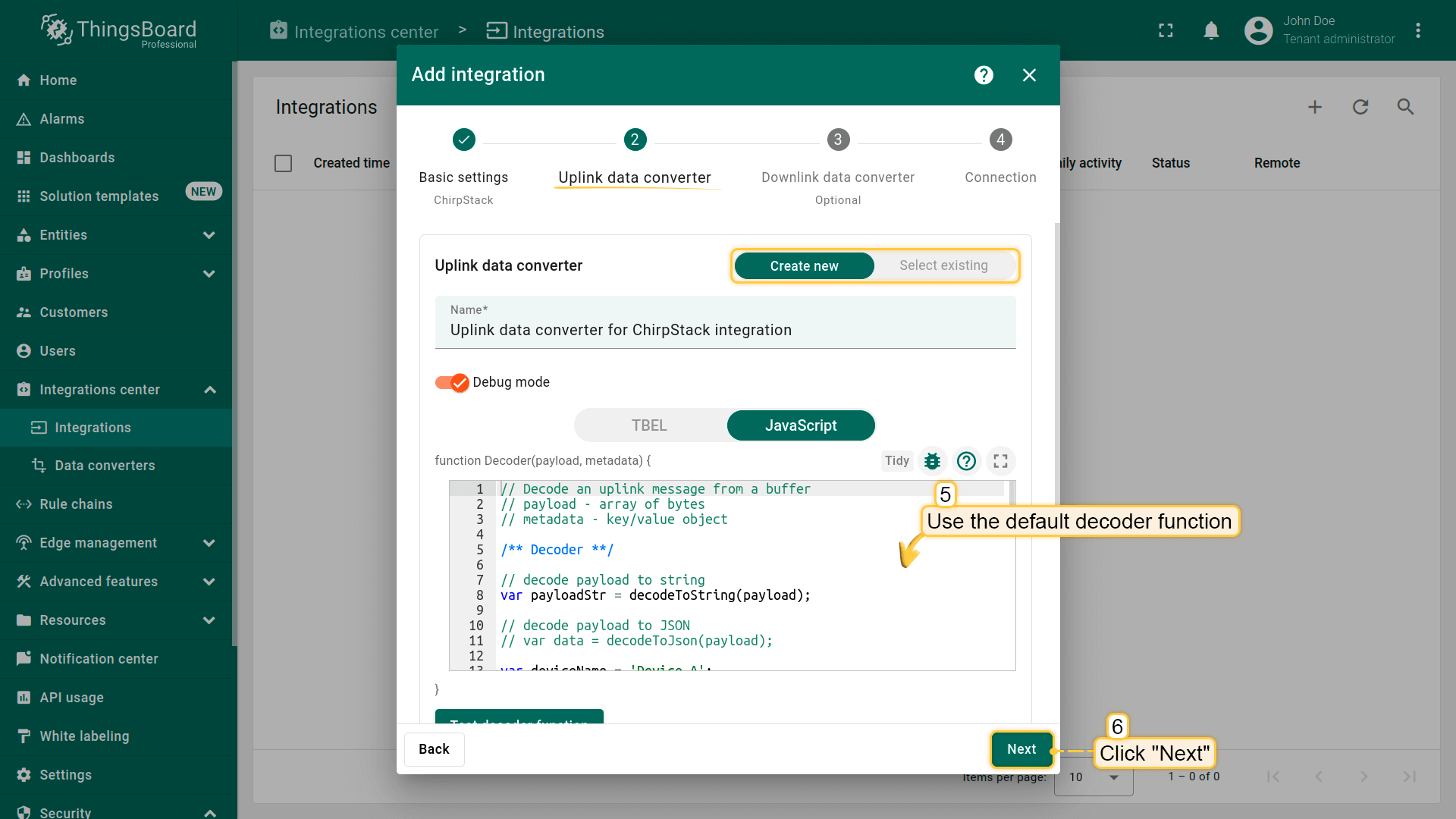
Task: Search the integrations list
Action: point(1406,107)
